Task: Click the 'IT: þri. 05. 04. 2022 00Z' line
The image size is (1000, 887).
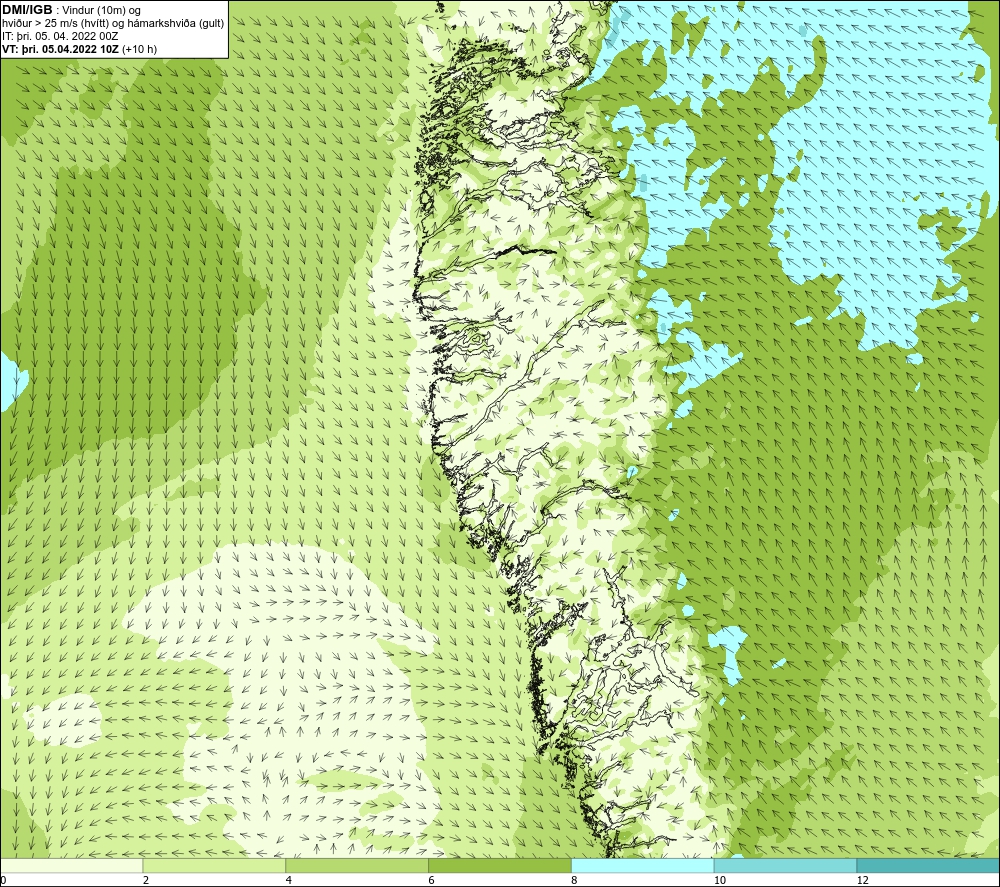Action: (x=60, y=36)
